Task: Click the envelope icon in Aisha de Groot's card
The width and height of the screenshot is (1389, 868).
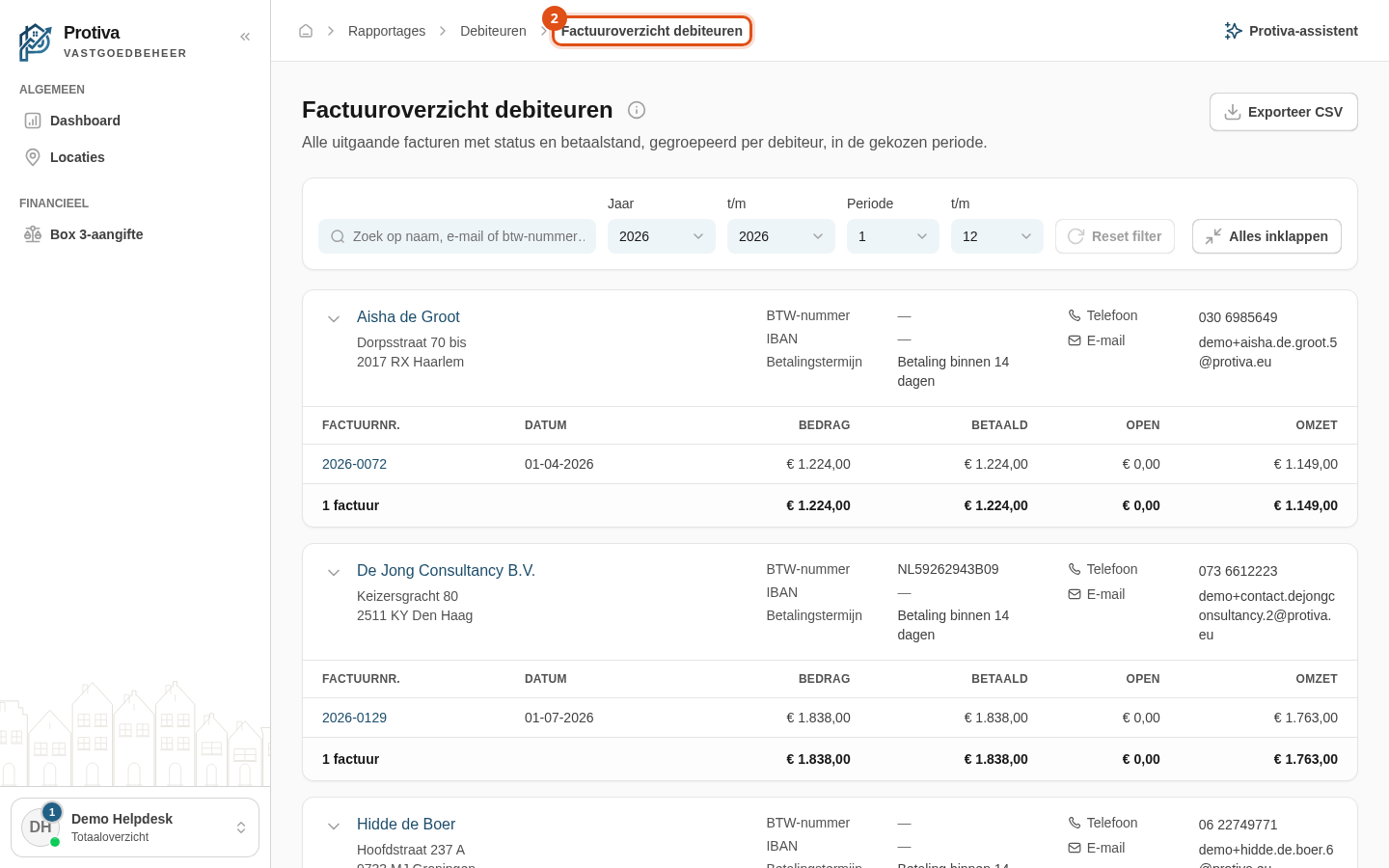Action: (x=1075, y=340)
